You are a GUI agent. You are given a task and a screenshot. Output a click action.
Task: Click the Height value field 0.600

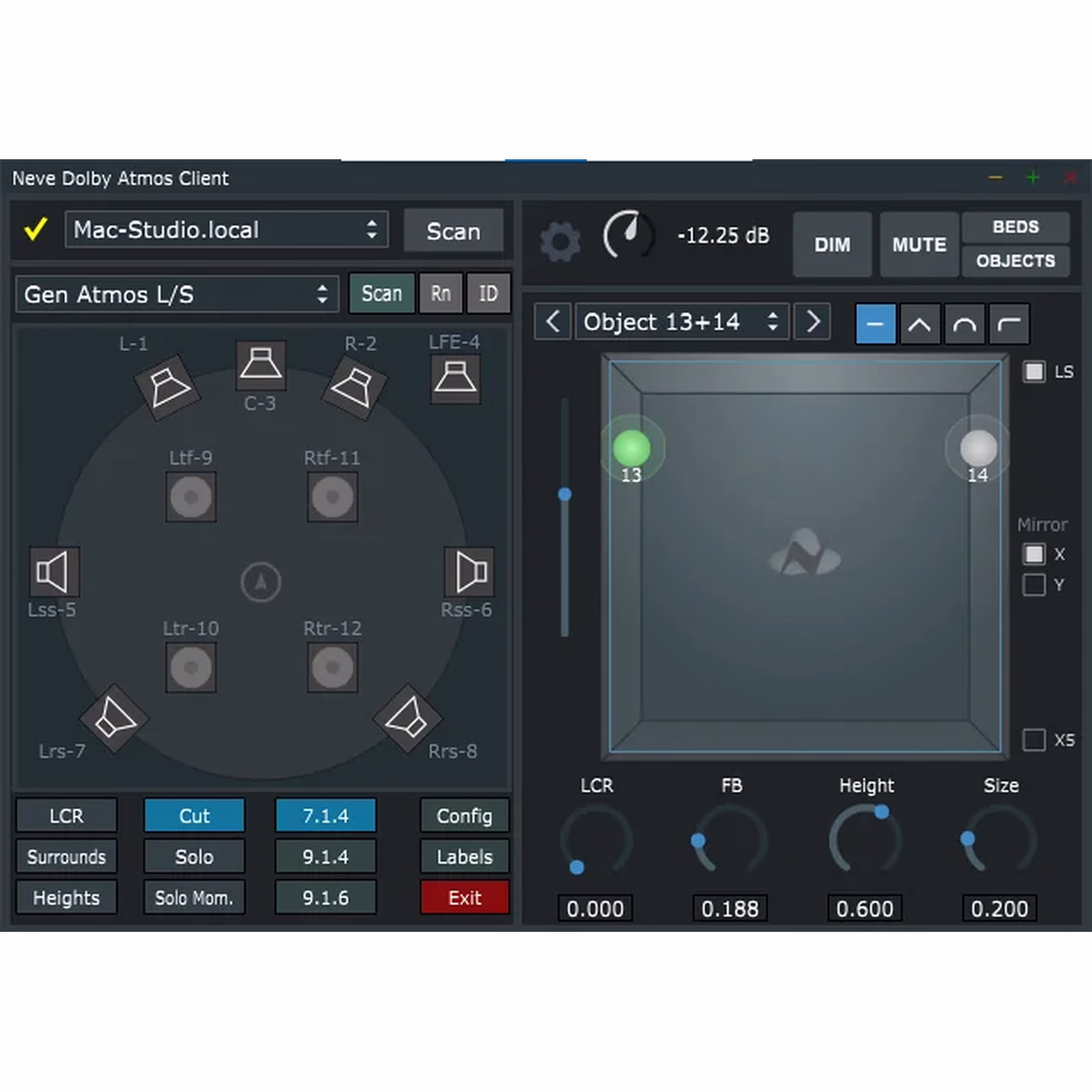tap(864, 908)
